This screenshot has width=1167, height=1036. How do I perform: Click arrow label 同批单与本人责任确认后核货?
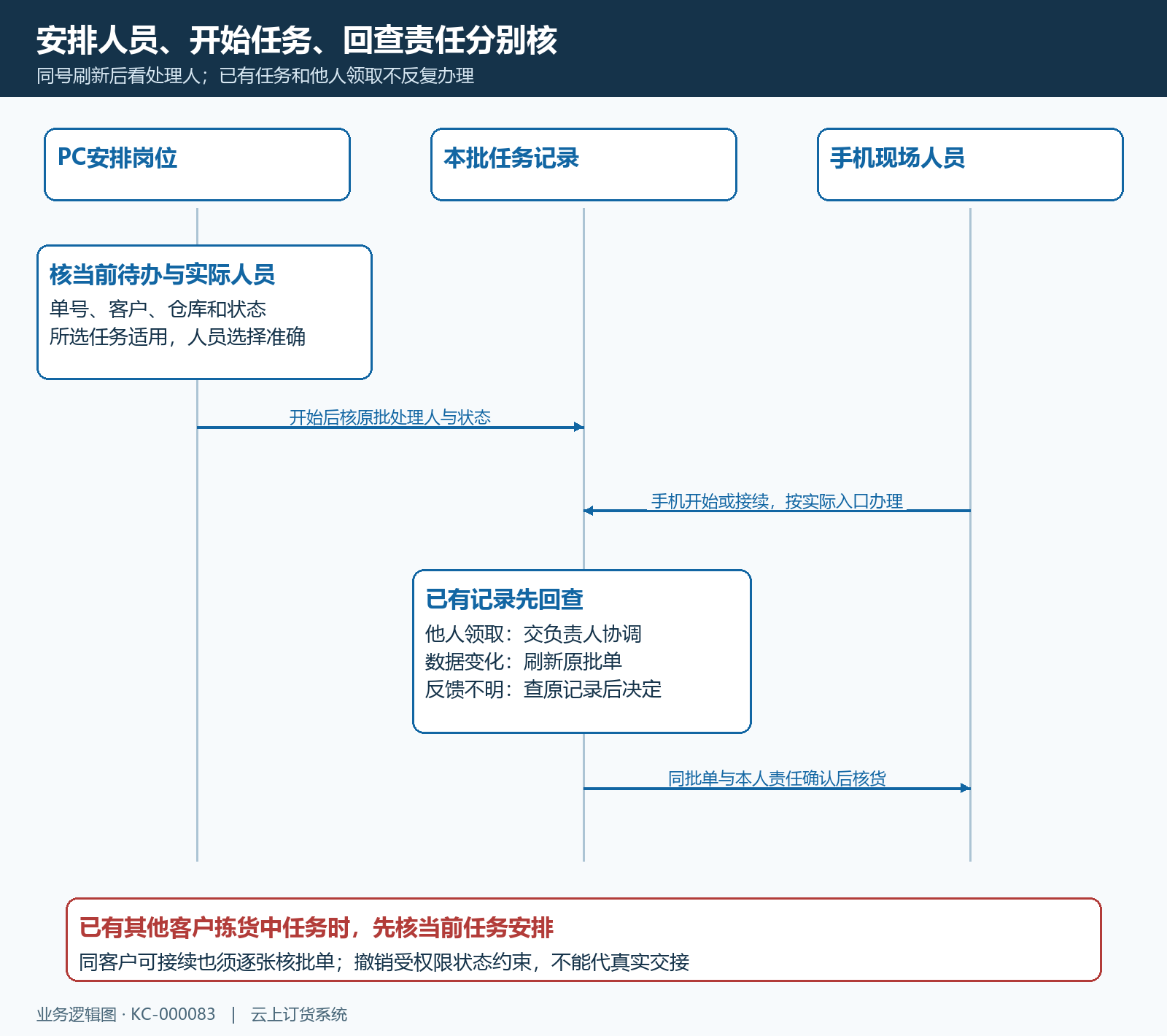tap(777, 778)
